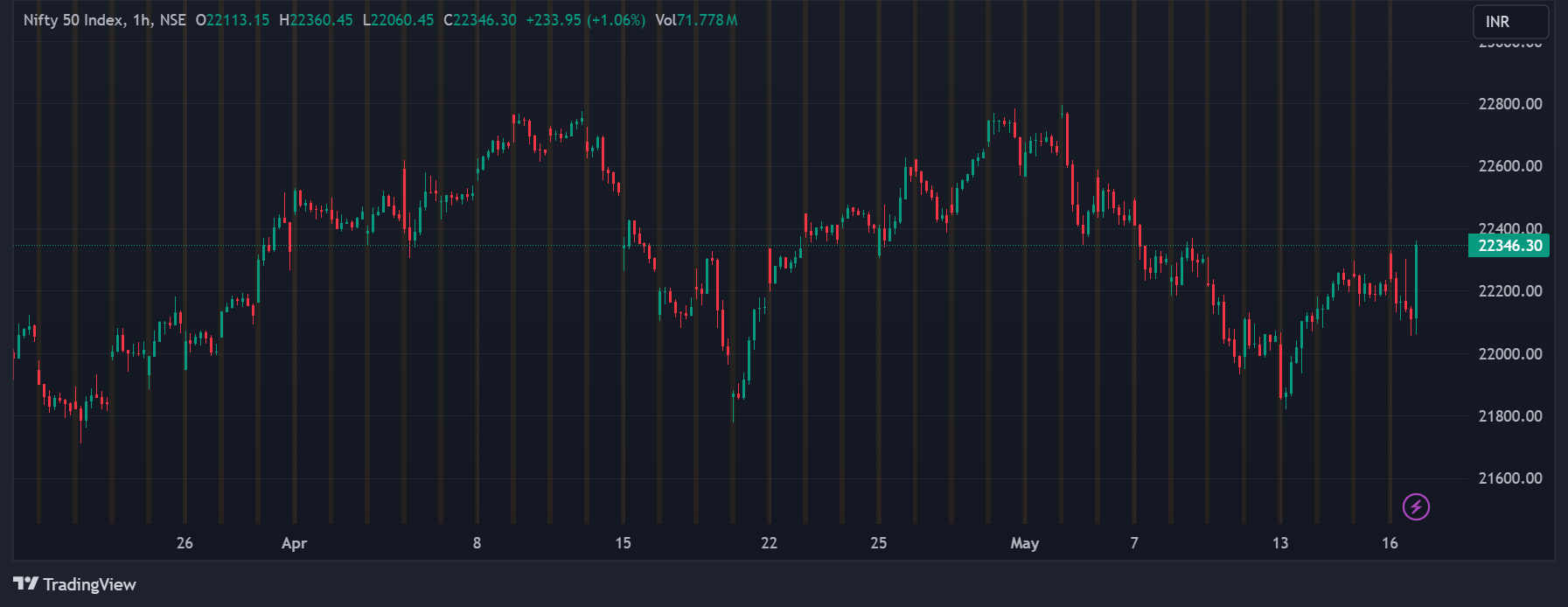
Task: Click the 8 date axis label
Action: point(477,543)
